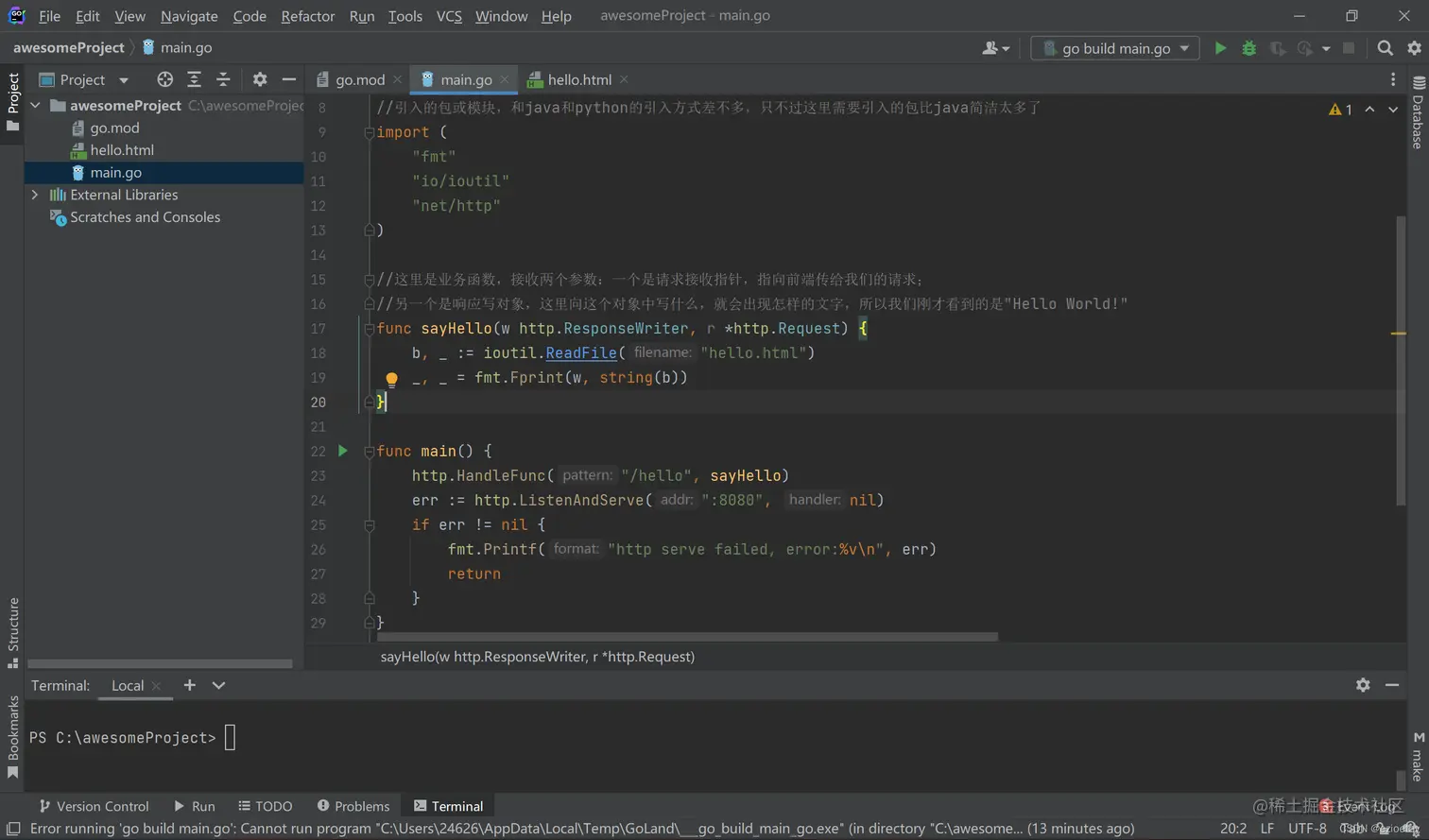This screenshot has height=840, width=1429.
Task: Open the VCS menu
Action: point(449,16)
